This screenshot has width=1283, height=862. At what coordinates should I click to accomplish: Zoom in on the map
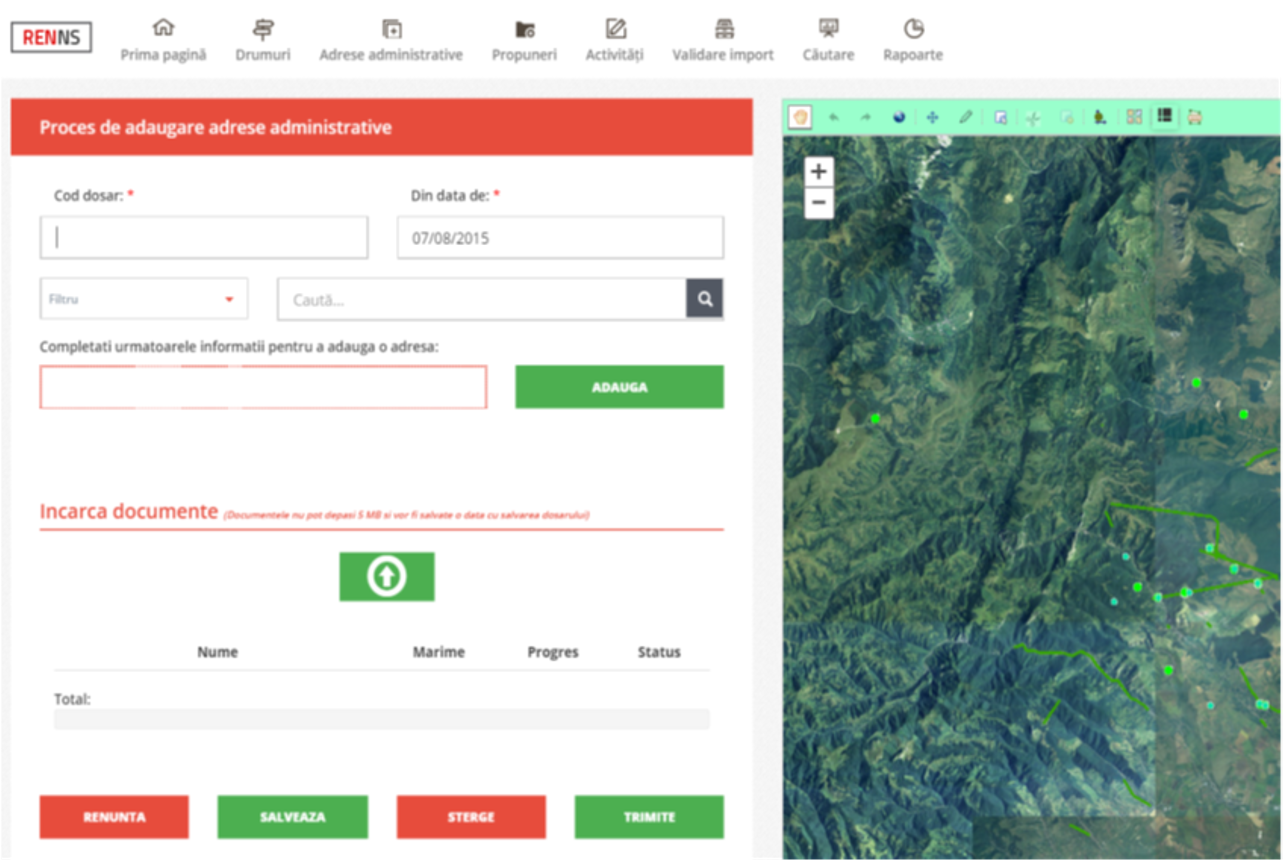818,172
